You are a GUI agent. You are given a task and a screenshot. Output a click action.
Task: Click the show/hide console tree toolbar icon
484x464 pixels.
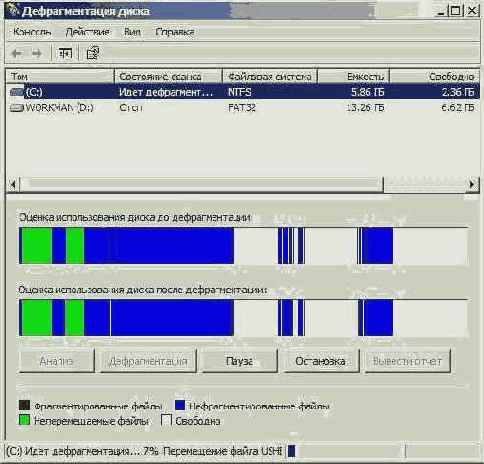pos(65,53)
